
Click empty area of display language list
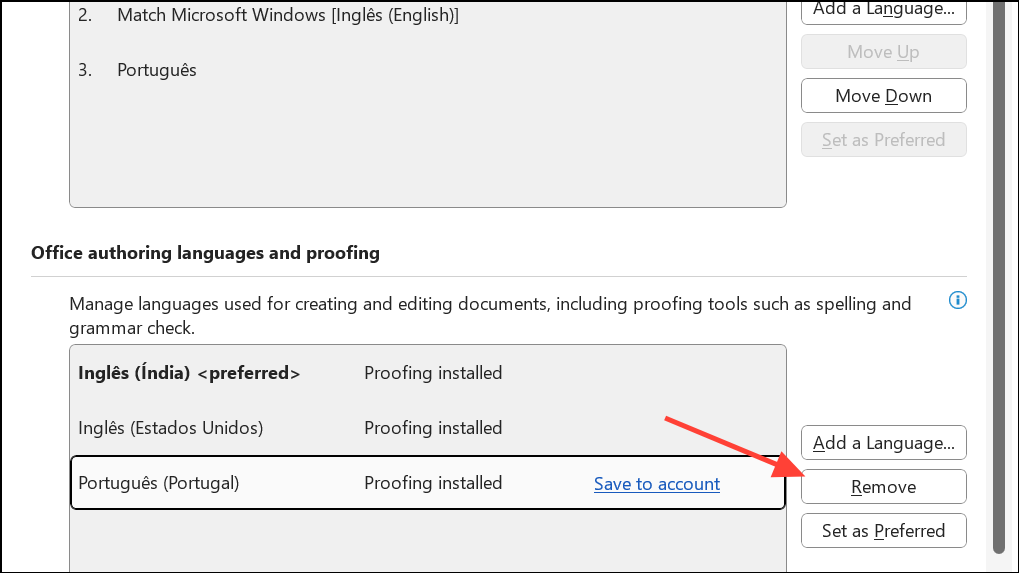pyautogui.click(x=428, y=149)
